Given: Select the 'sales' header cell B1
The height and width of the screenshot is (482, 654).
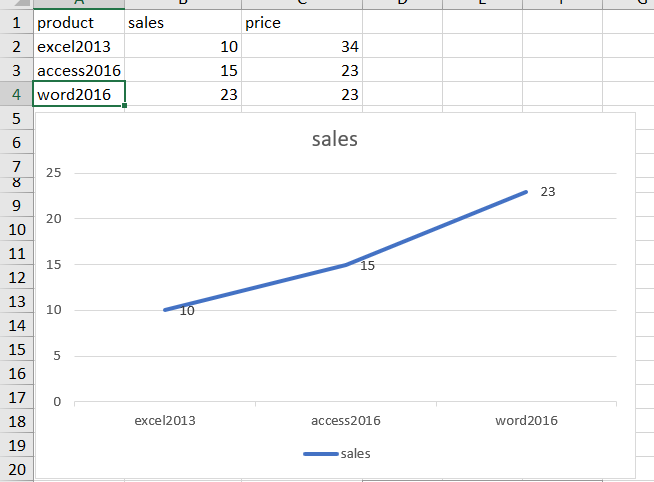Looking at the screenshot, I should click(x=183, y=22).
